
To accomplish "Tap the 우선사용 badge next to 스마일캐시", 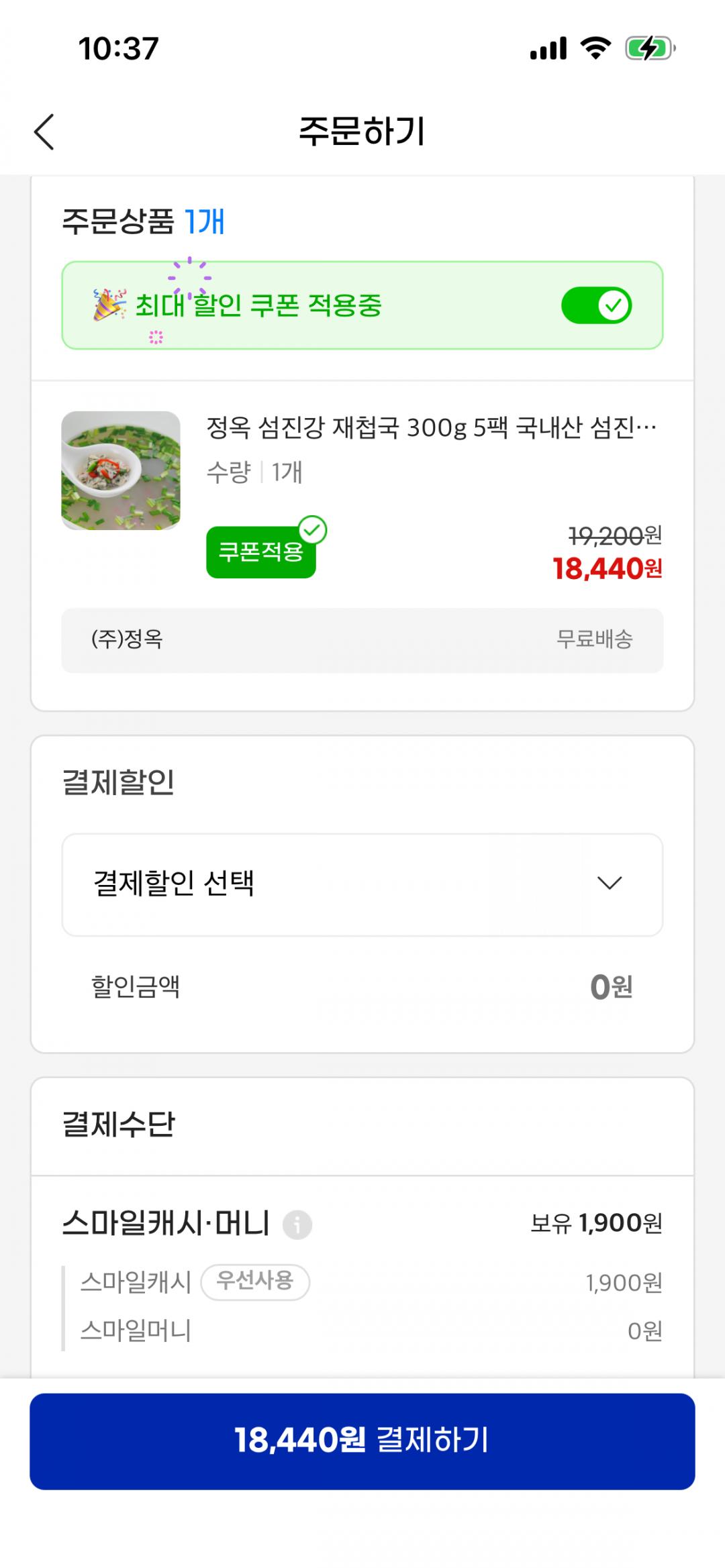I will (x=255, y=1282).
